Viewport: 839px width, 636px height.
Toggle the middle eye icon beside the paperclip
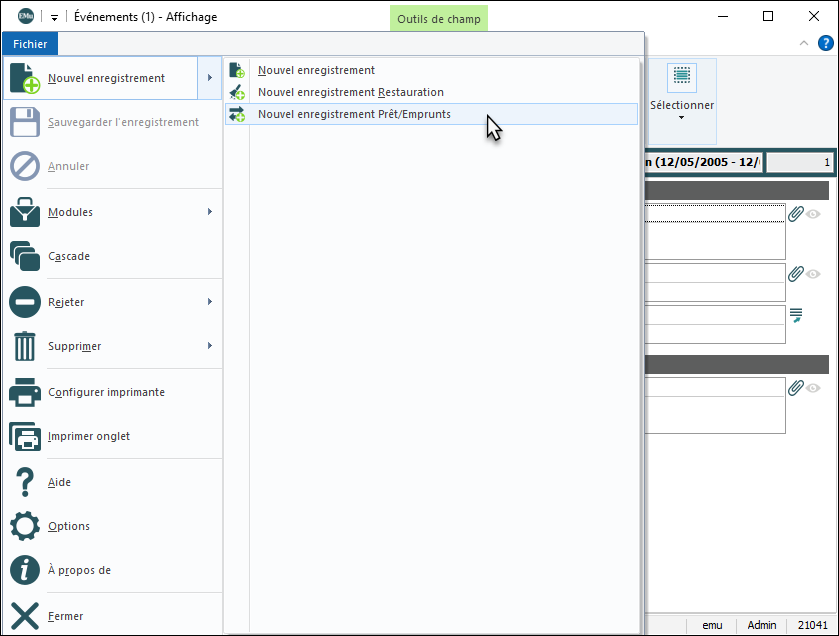[x=814, y=274]
